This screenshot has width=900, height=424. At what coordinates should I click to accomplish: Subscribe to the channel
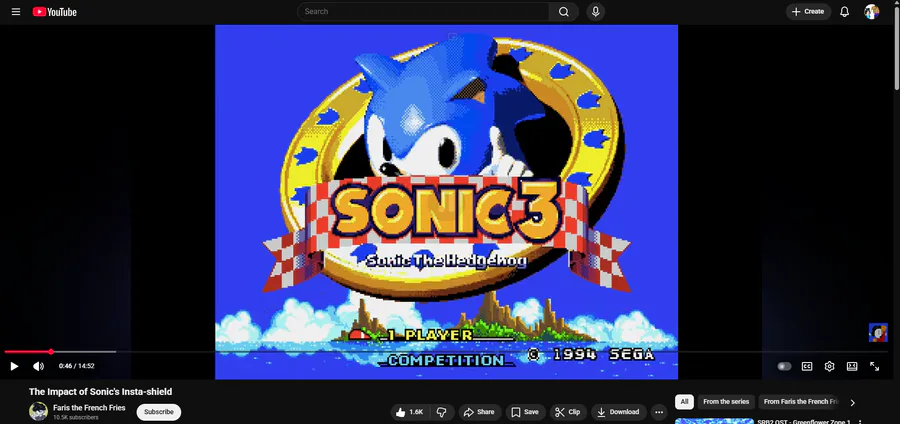tap(158, 412)
